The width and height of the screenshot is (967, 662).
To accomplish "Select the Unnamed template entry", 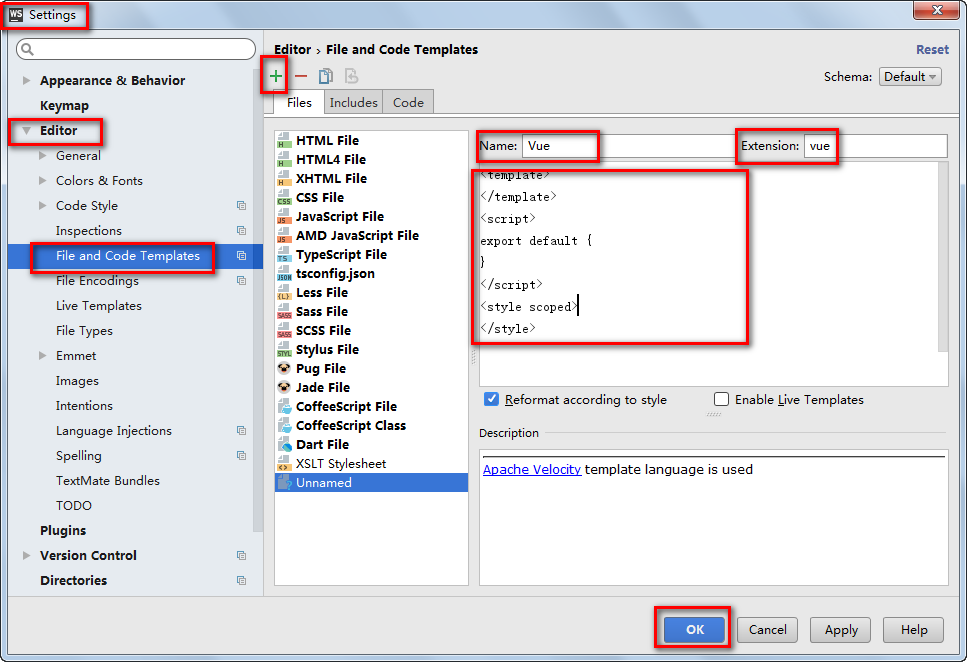I will (371, 482).
